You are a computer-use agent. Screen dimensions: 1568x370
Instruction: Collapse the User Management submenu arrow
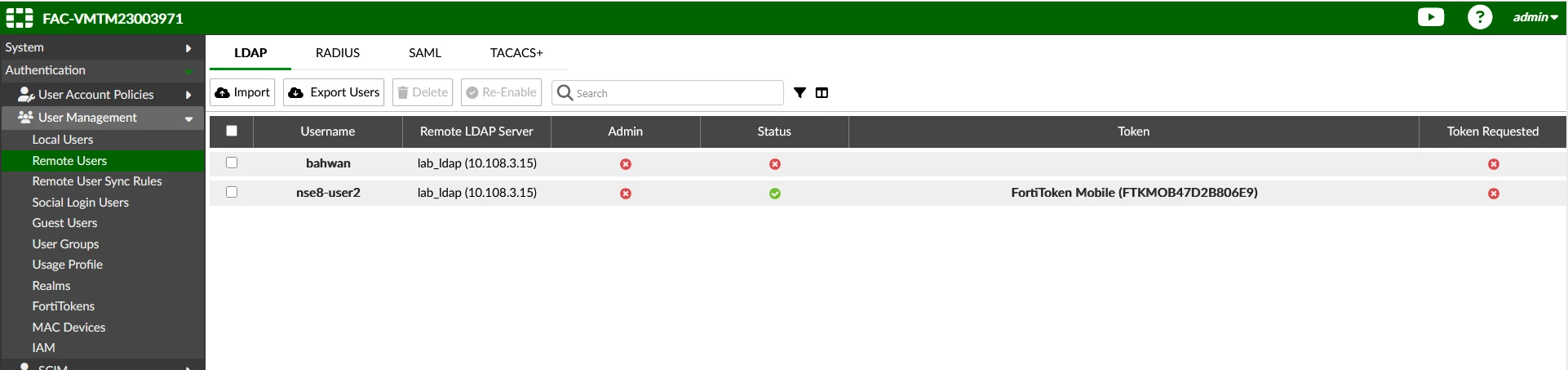point(188,118)
